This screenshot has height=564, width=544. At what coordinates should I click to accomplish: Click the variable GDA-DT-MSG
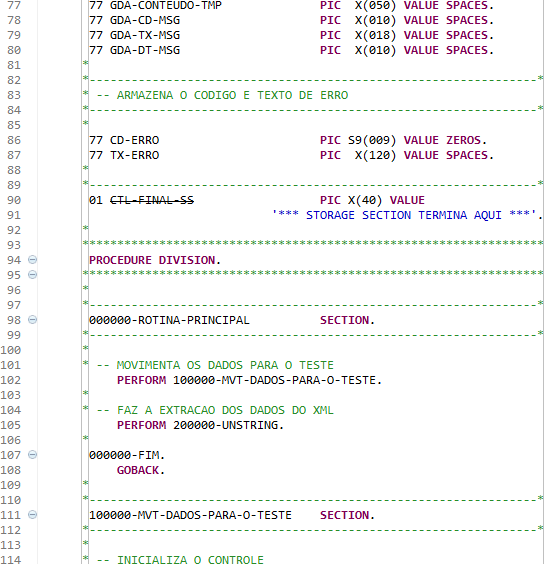coord(145,50)
